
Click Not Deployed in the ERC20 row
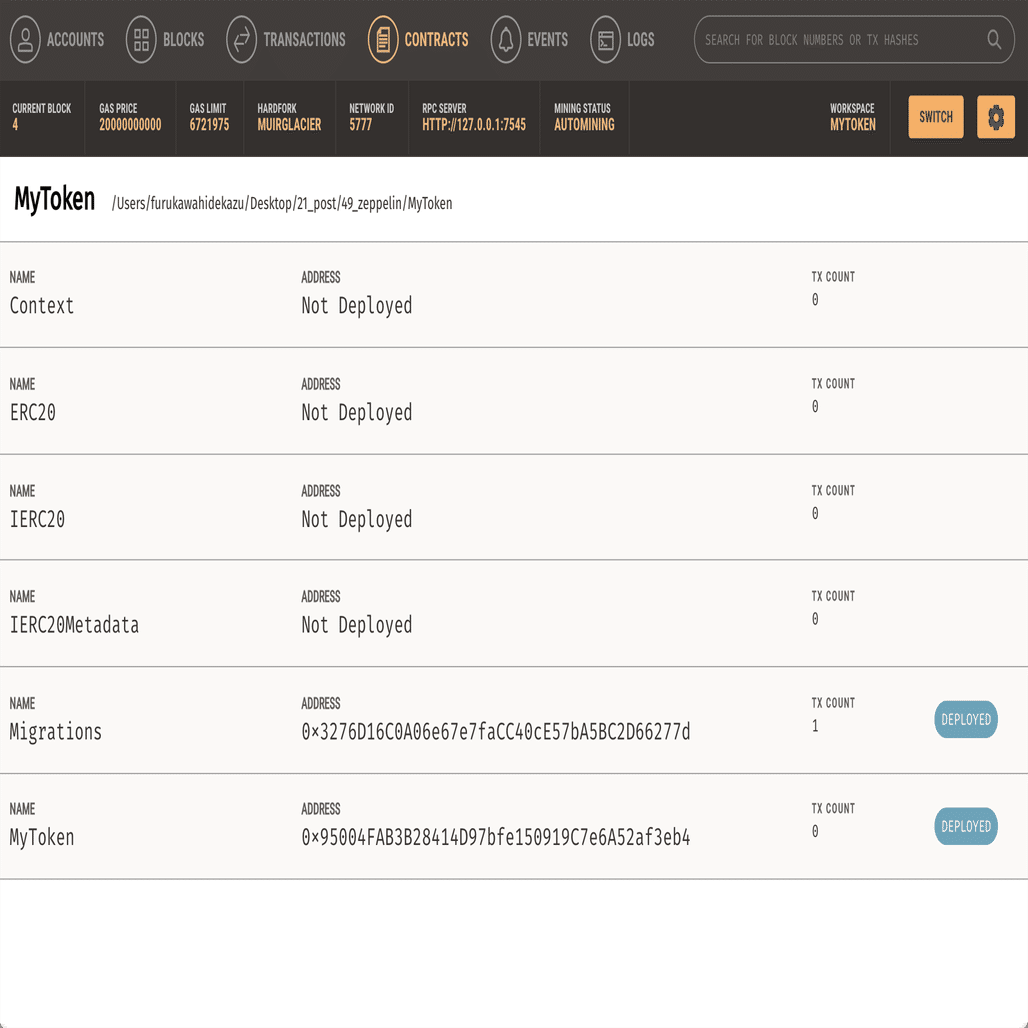coord(357,412)
